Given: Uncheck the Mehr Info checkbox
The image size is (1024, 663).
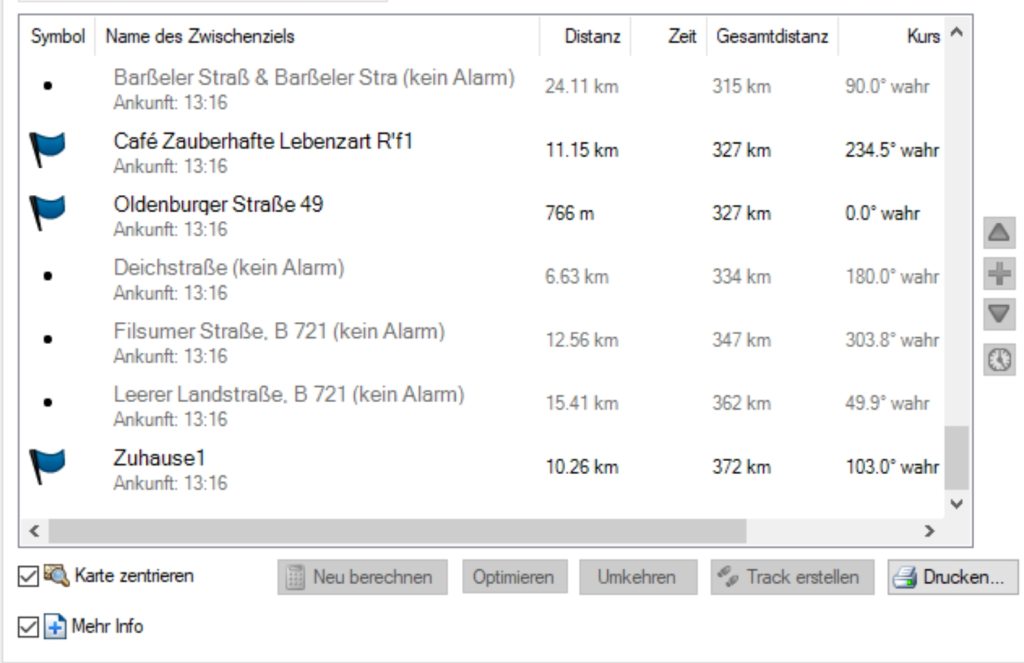Looking at the screenshot, I should (x=28, y=627).
